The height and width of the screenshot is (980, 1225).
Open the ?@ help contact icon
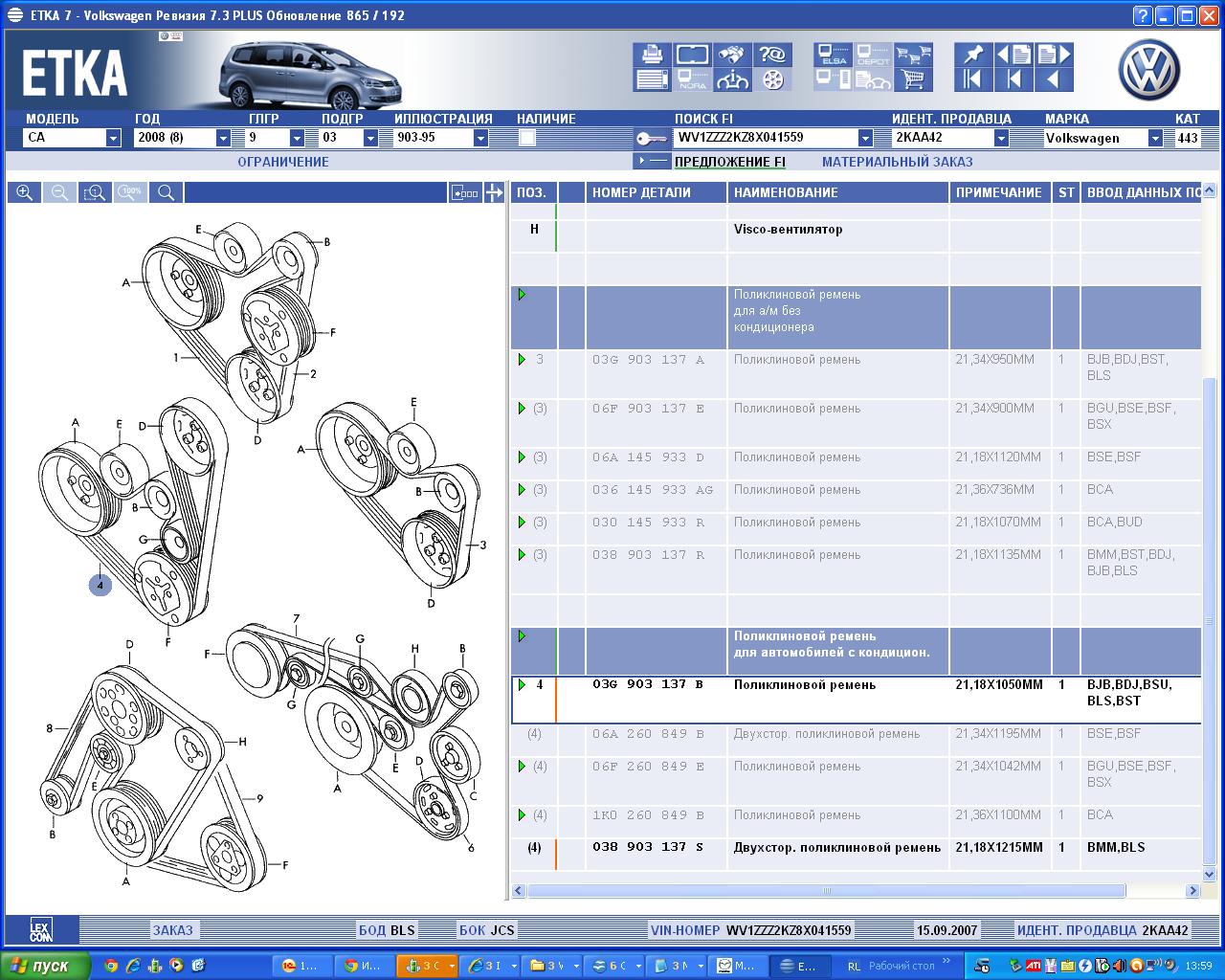[x=773, y=55]
